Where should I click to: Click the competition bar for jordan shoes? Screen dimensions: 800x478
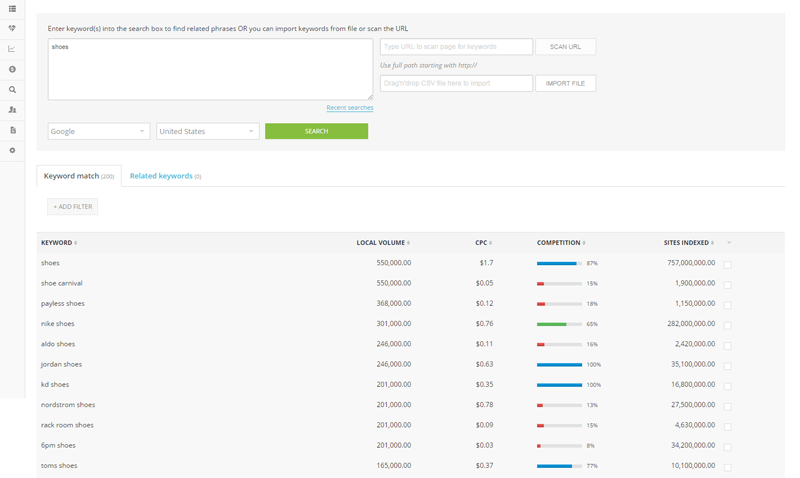pyautogui.click(x=559, y=365)
